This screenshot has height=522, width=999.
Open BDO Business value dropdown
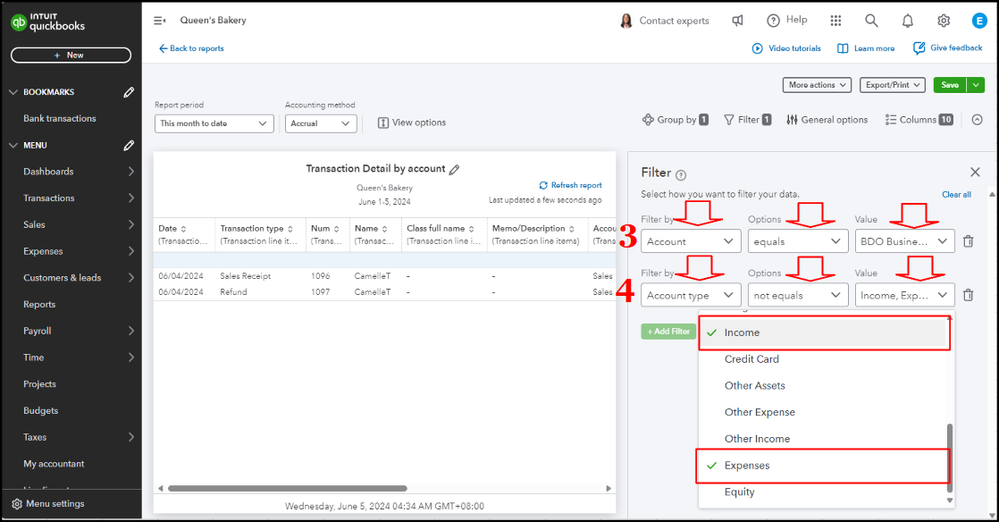click(x=904, y=242)
